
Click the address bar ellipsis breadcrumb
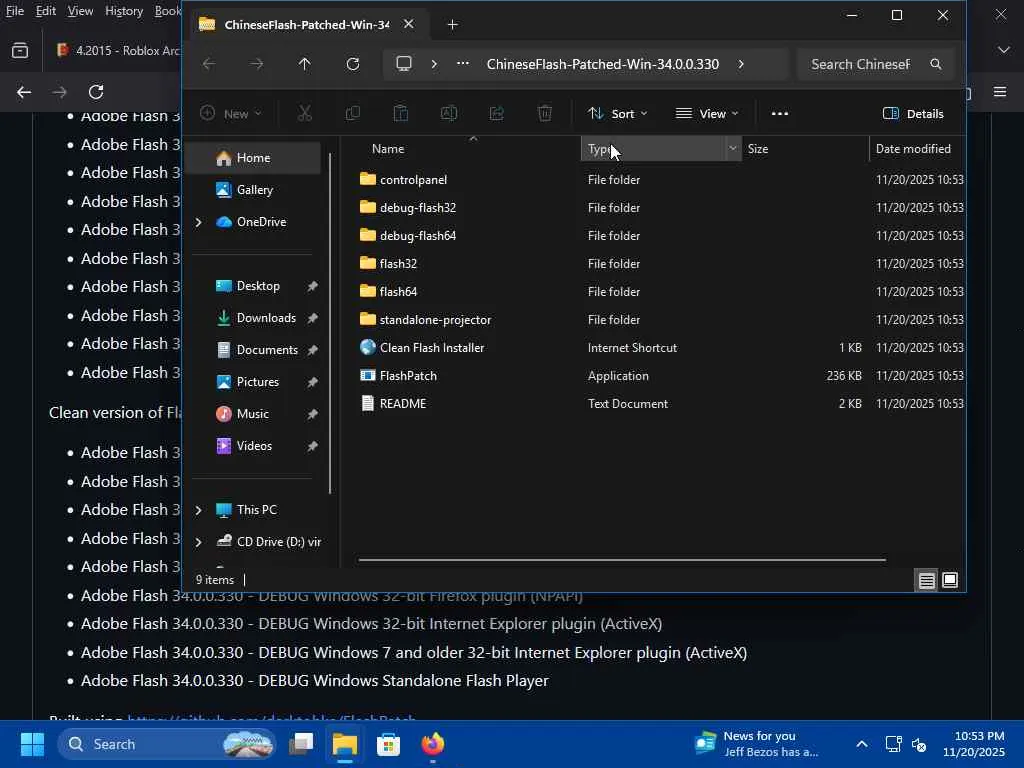click(x=462, y=64)
